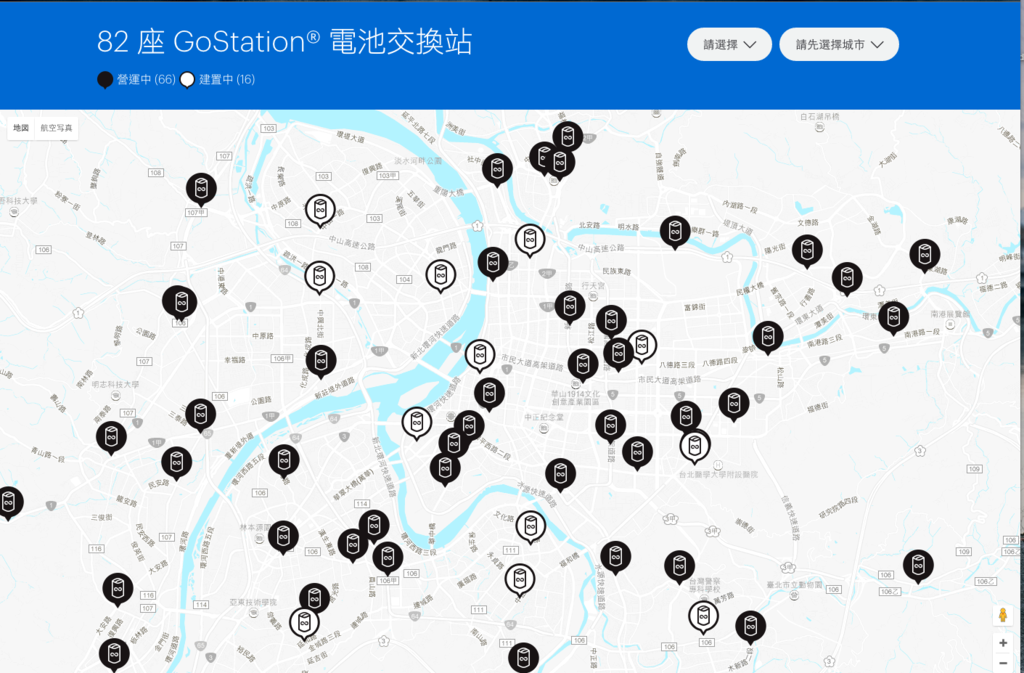Image resolution: width=1024 pixels, height=673 pixels.
Task: Click the Street View pegman icon
Action: pos(1002,615)
